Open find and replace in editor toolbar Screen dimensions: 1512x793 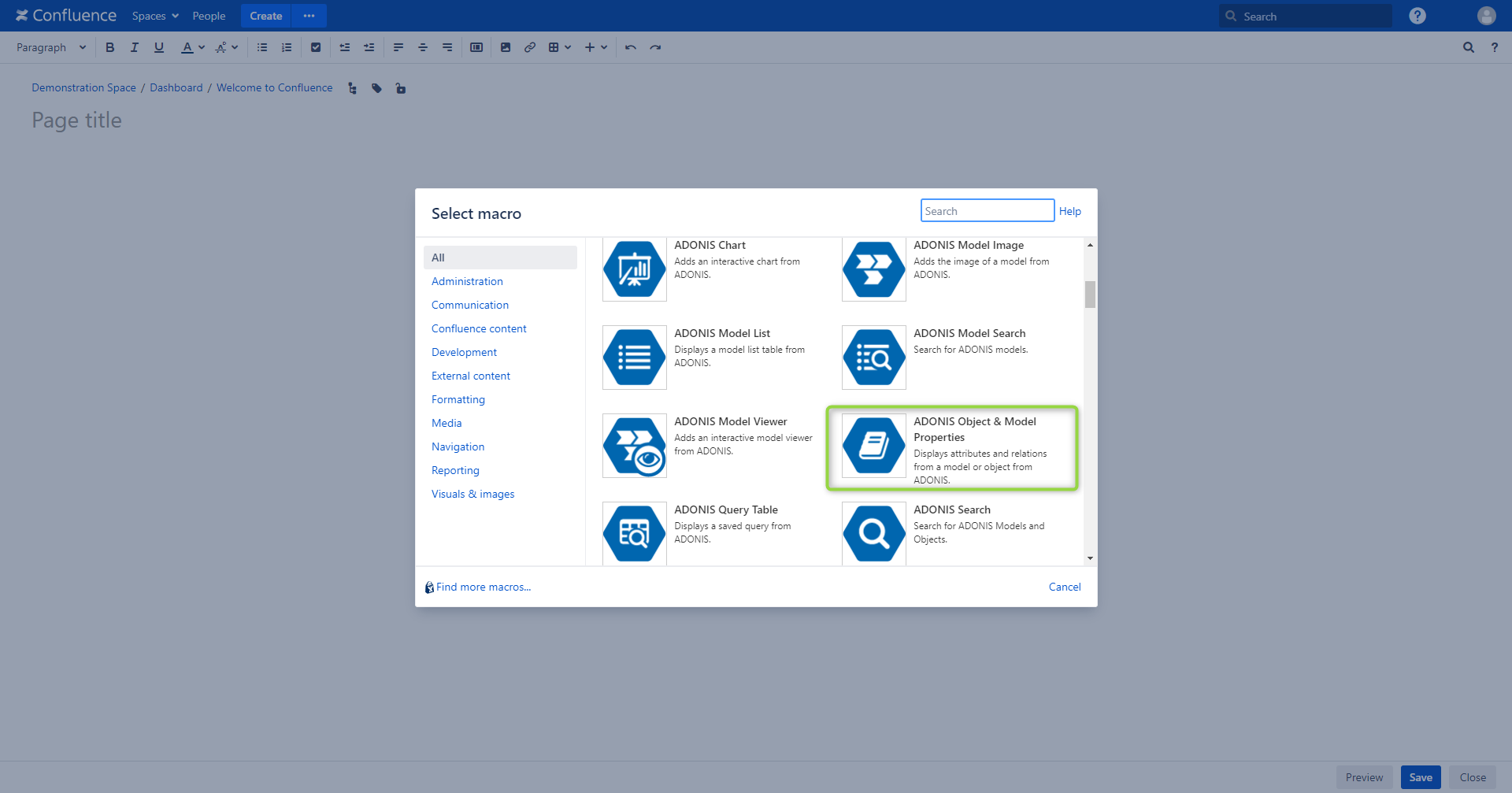pos(1469,47)
